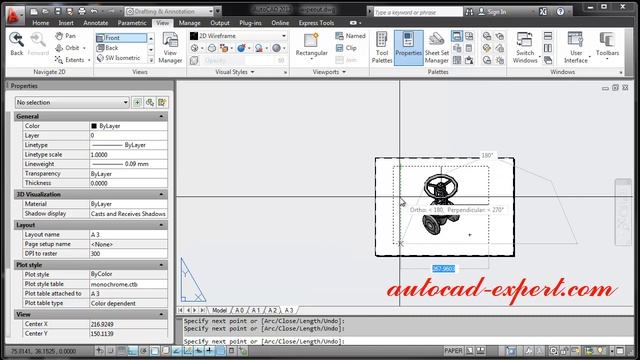Select the Pan tool
Viewport: 640px width, 360px height.
click(x=66, y=36)
